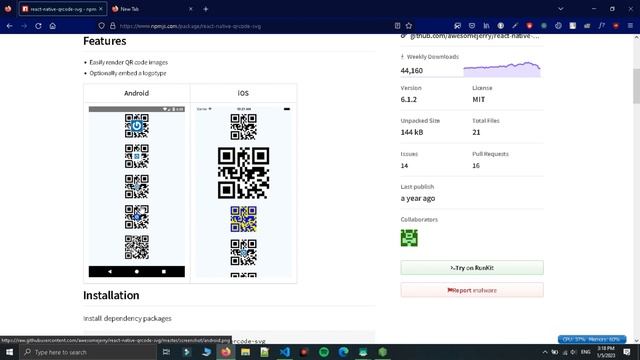Open the Pocket save icon in toolbar

[472, 26]
